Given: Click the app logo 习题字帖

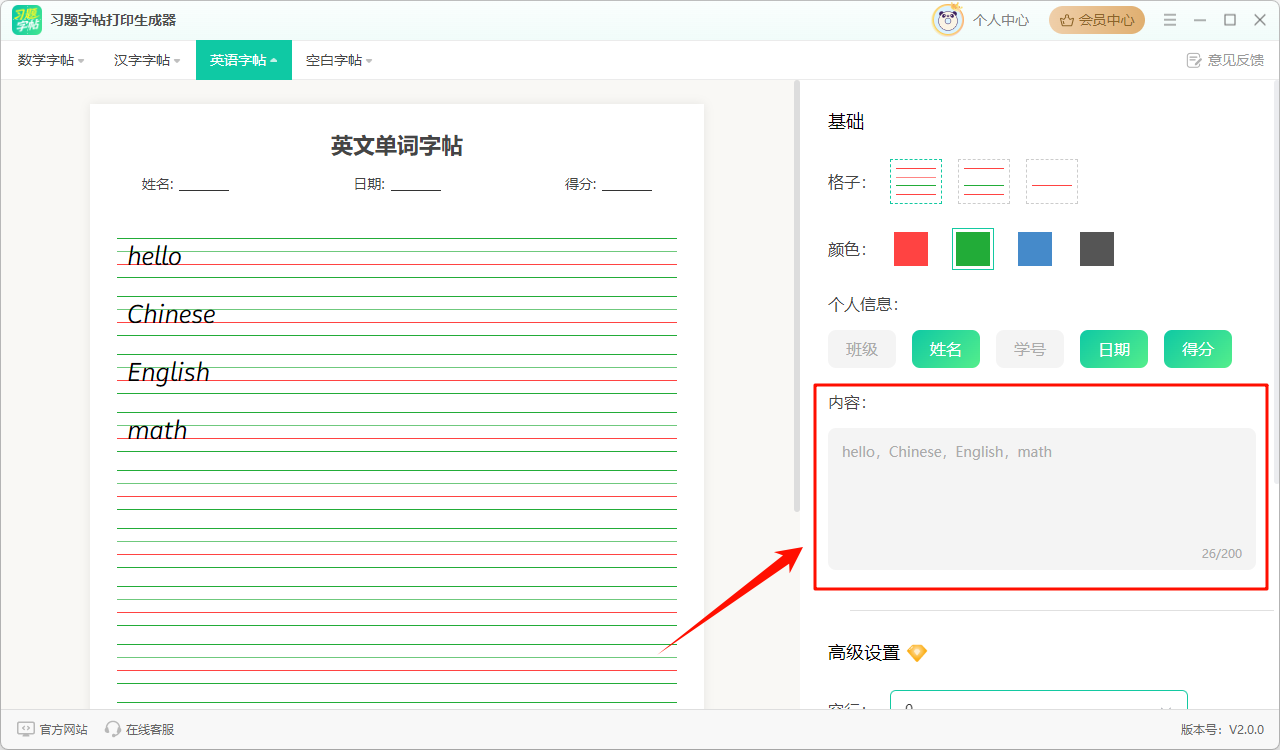Looking at the screenshot, I should pos(27,20).
